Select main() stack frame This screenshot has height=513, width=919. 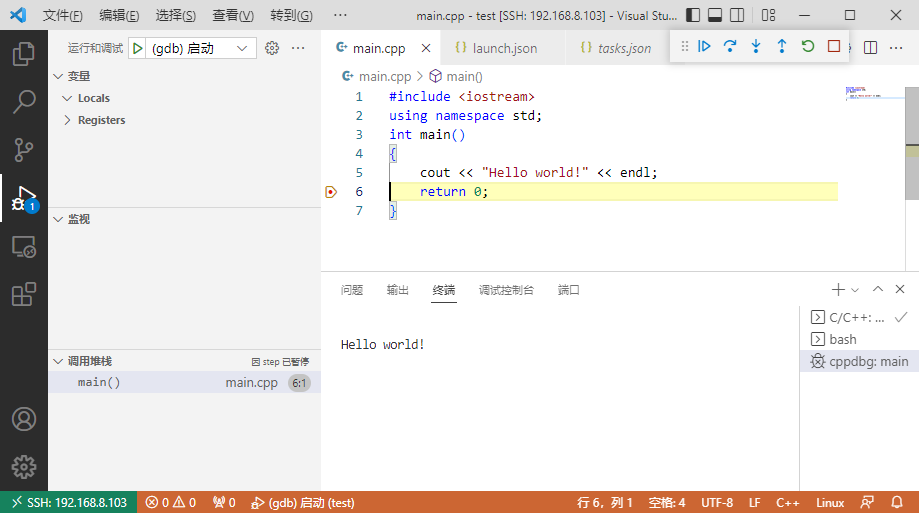(x=185, y=382)
